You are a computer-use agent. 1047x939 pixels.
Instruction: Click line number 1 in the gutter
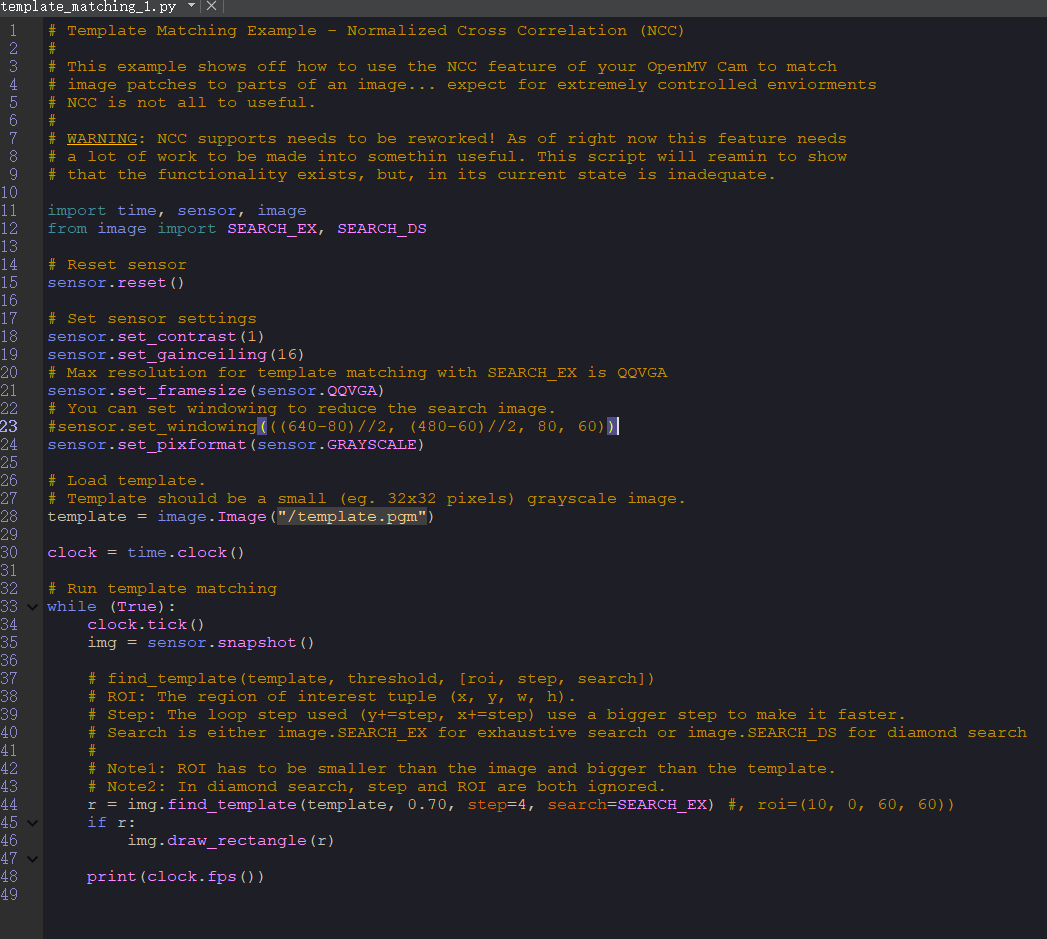click(13, 31)
